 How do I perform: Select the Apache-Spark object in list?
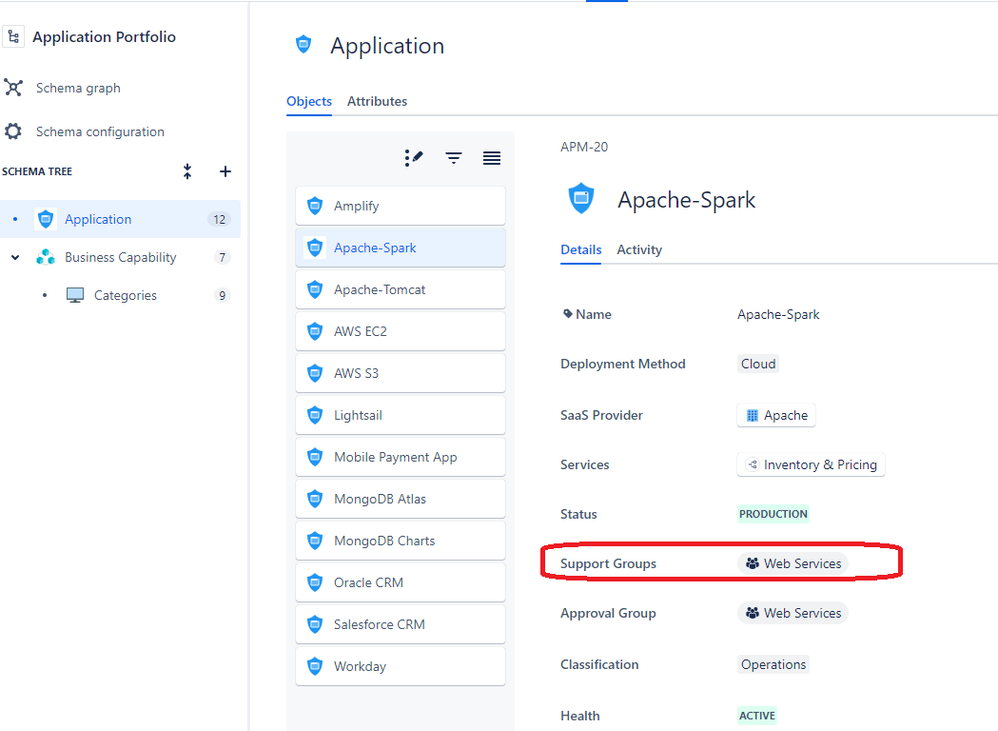400,247
